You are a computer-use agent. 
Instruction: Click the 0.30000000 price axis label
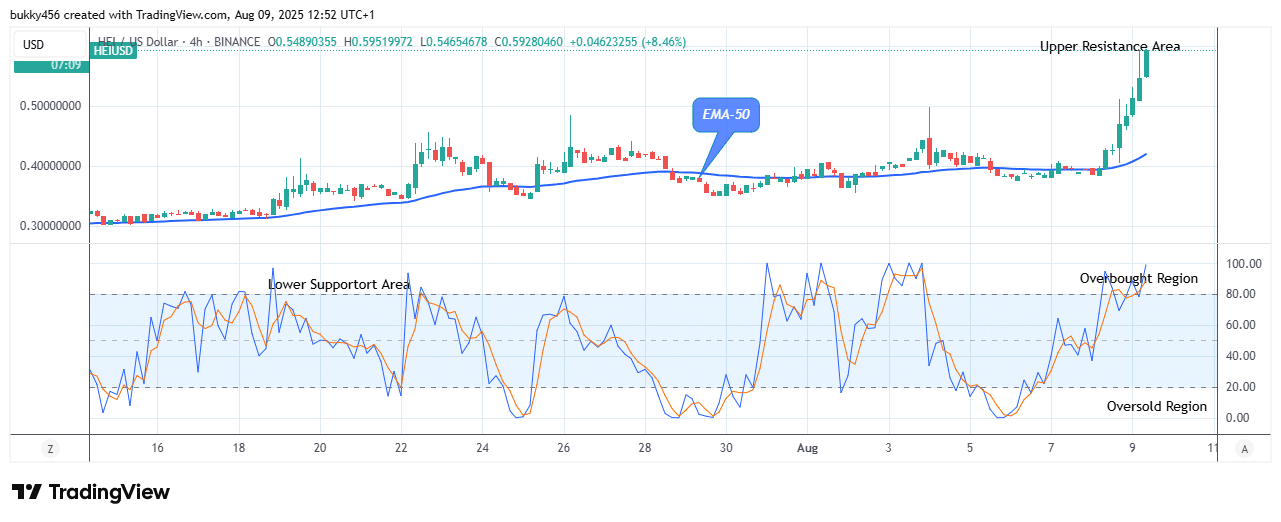click(x=53, y=226)
